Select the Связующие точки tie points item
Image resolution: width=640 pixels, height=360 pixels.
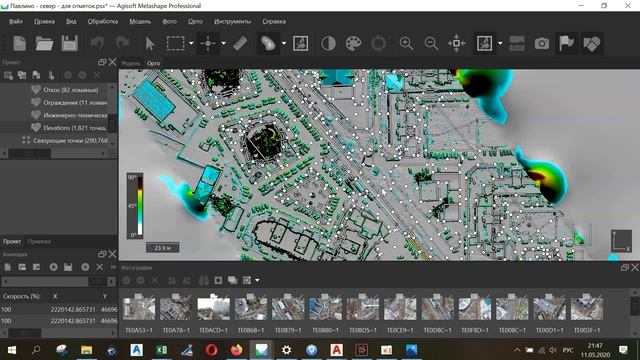[x=71, y=140]
